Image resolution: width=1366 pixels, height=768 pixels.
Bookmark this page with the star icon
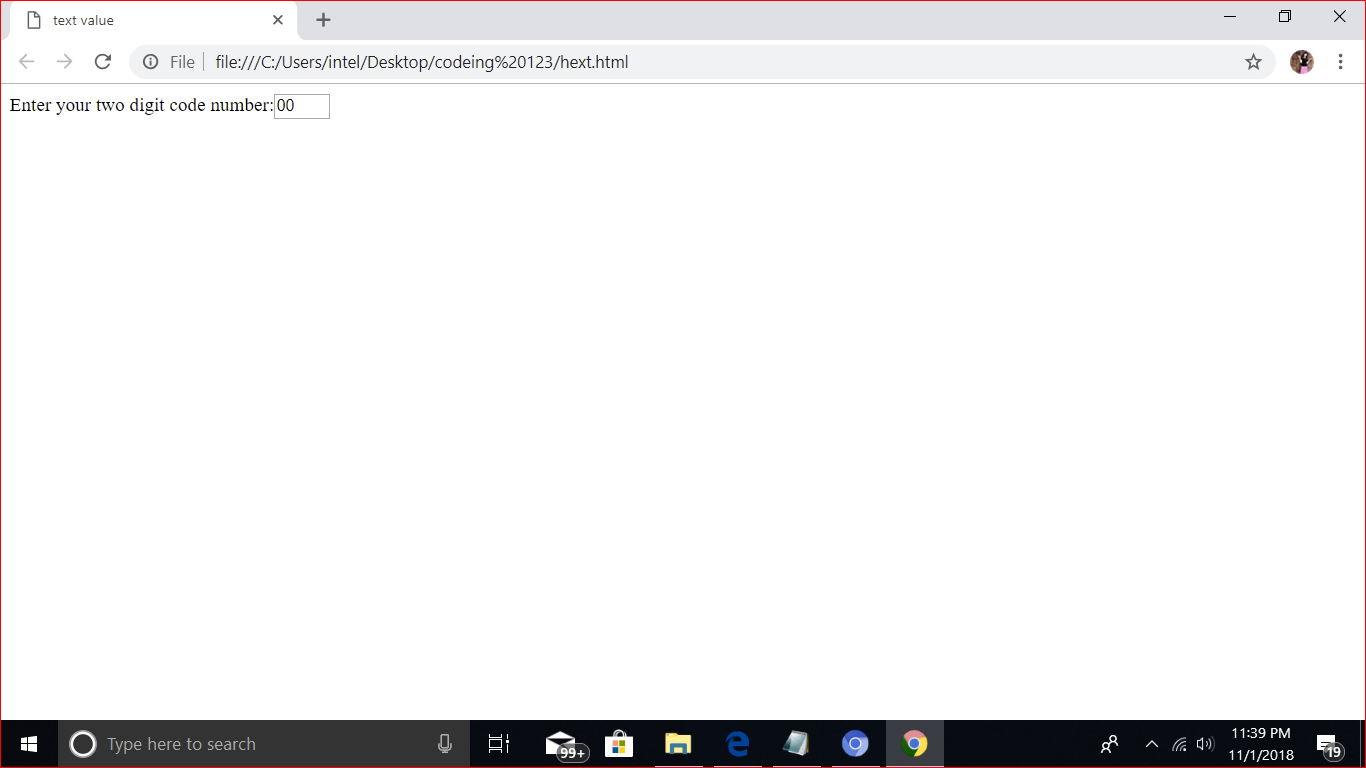tap(1254, 61)
